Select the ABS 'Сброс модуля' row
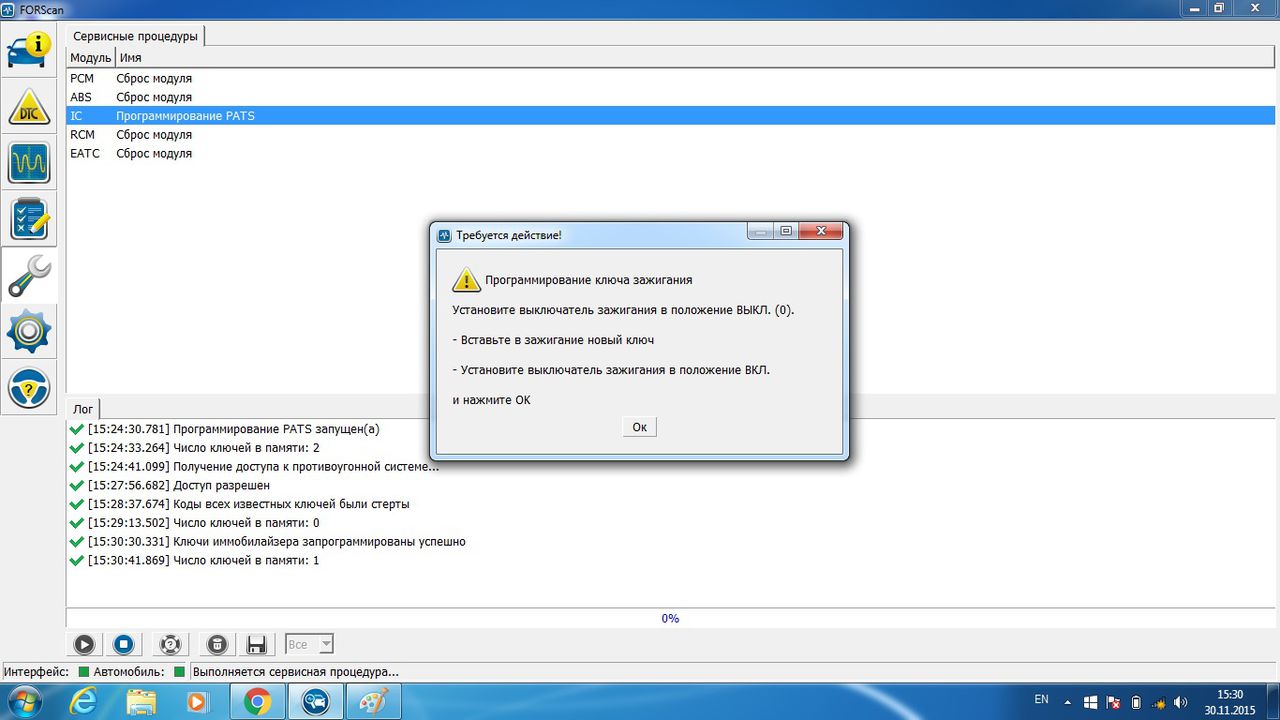The width and height of the screenshot is (1280, 720). click(x=671, y=97)
